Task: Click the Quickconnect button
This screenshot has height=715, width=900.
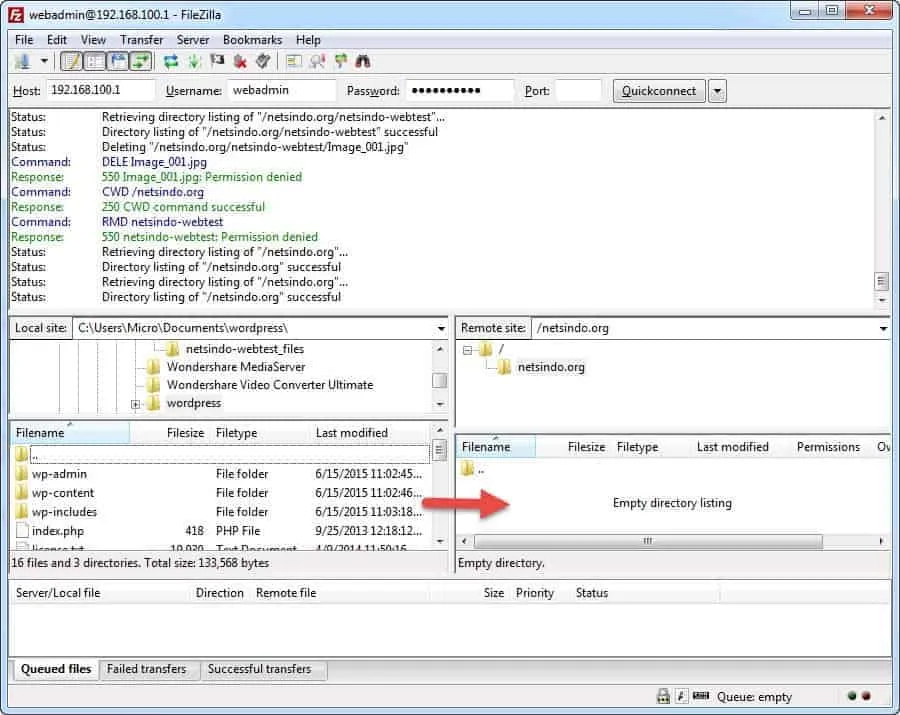Action: tap(658, 91)
